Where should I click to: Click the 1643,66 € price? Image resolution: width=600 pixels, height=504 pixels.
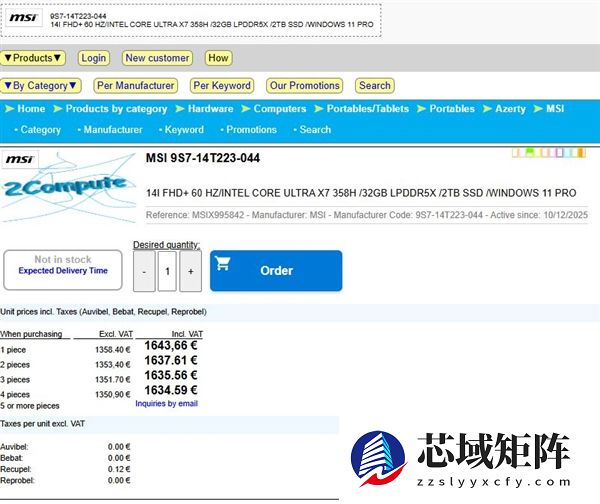point(171,346)
